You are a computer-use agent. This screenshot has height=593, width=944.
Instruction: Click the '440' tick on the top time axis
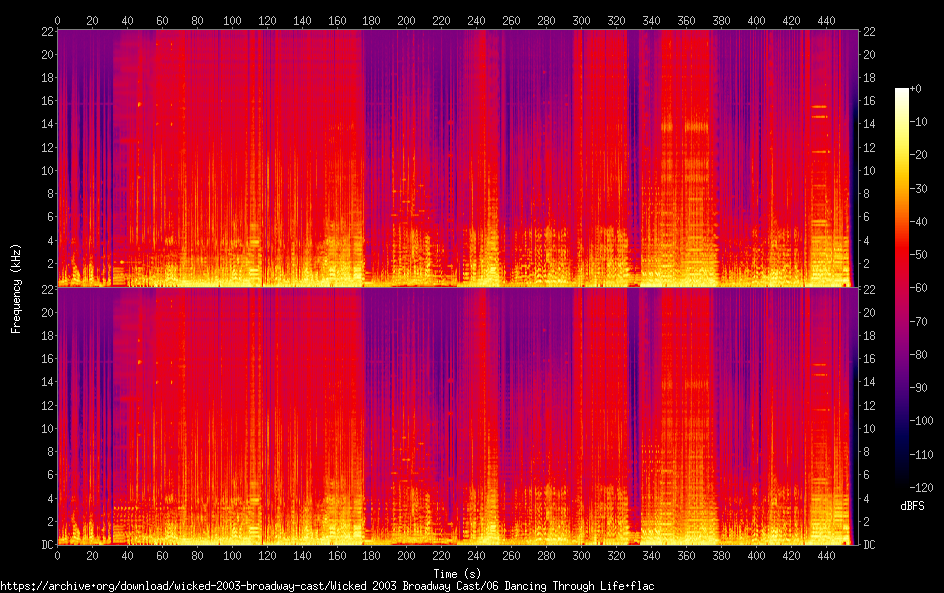(x=826, y=20)
